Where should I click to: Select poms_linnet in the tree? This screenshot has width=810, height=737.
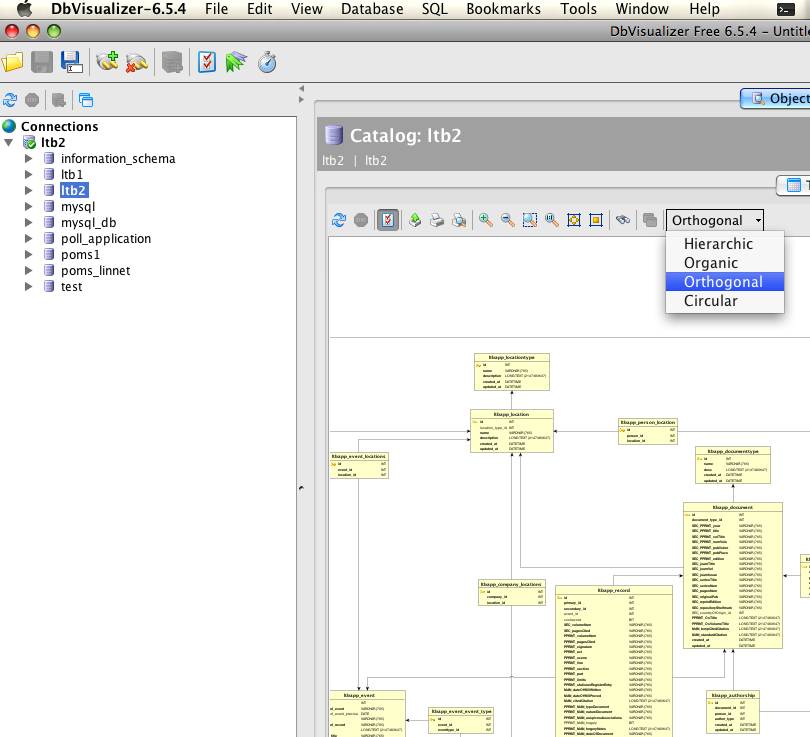96,271
